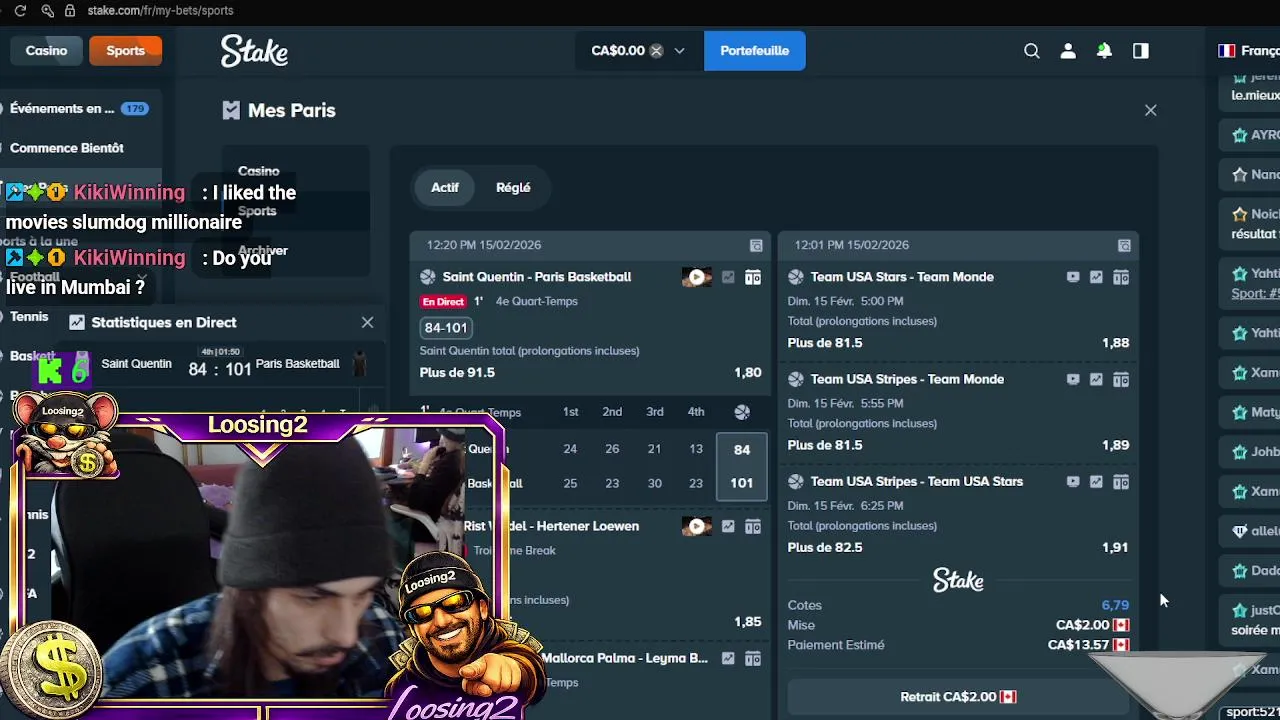The width and height of the screenshot is (1280, 720).
Task: Click the 6,79 total odds value
Action: click(1115, 605)
